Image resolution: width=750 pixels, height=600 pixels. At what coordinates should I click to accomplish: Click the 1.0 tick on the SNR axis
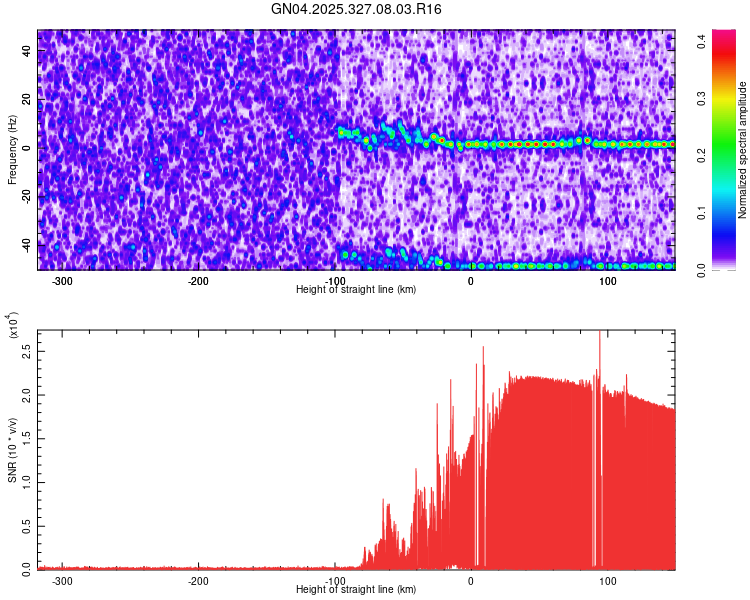[x=26, y=482]
